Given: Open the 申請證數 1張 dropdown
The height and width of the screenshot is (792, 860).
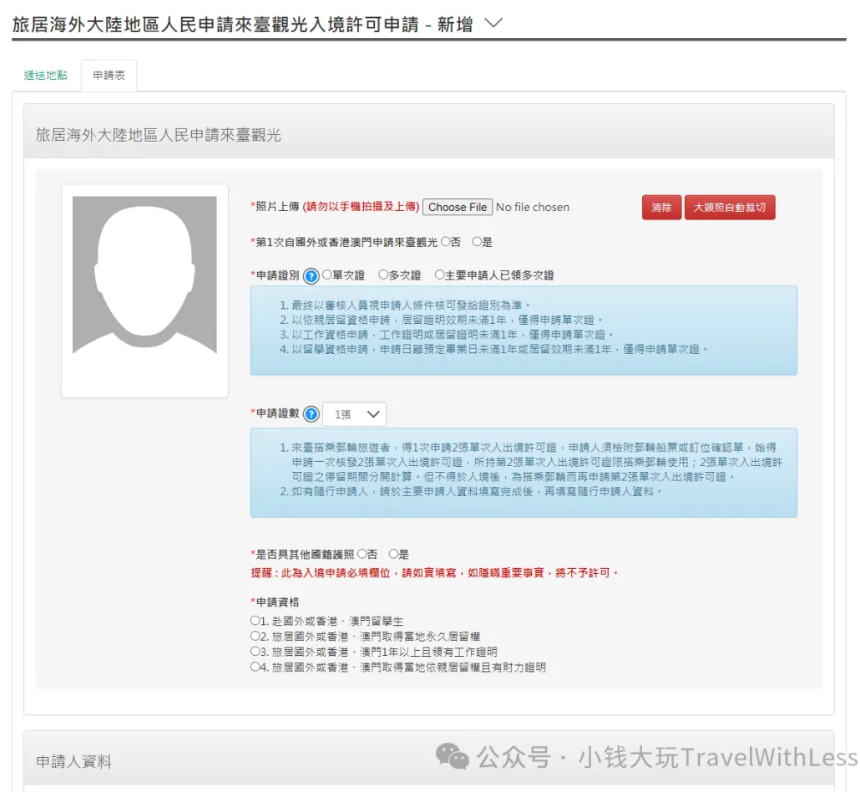Looking at the screenshot, I should coord(355,414).
